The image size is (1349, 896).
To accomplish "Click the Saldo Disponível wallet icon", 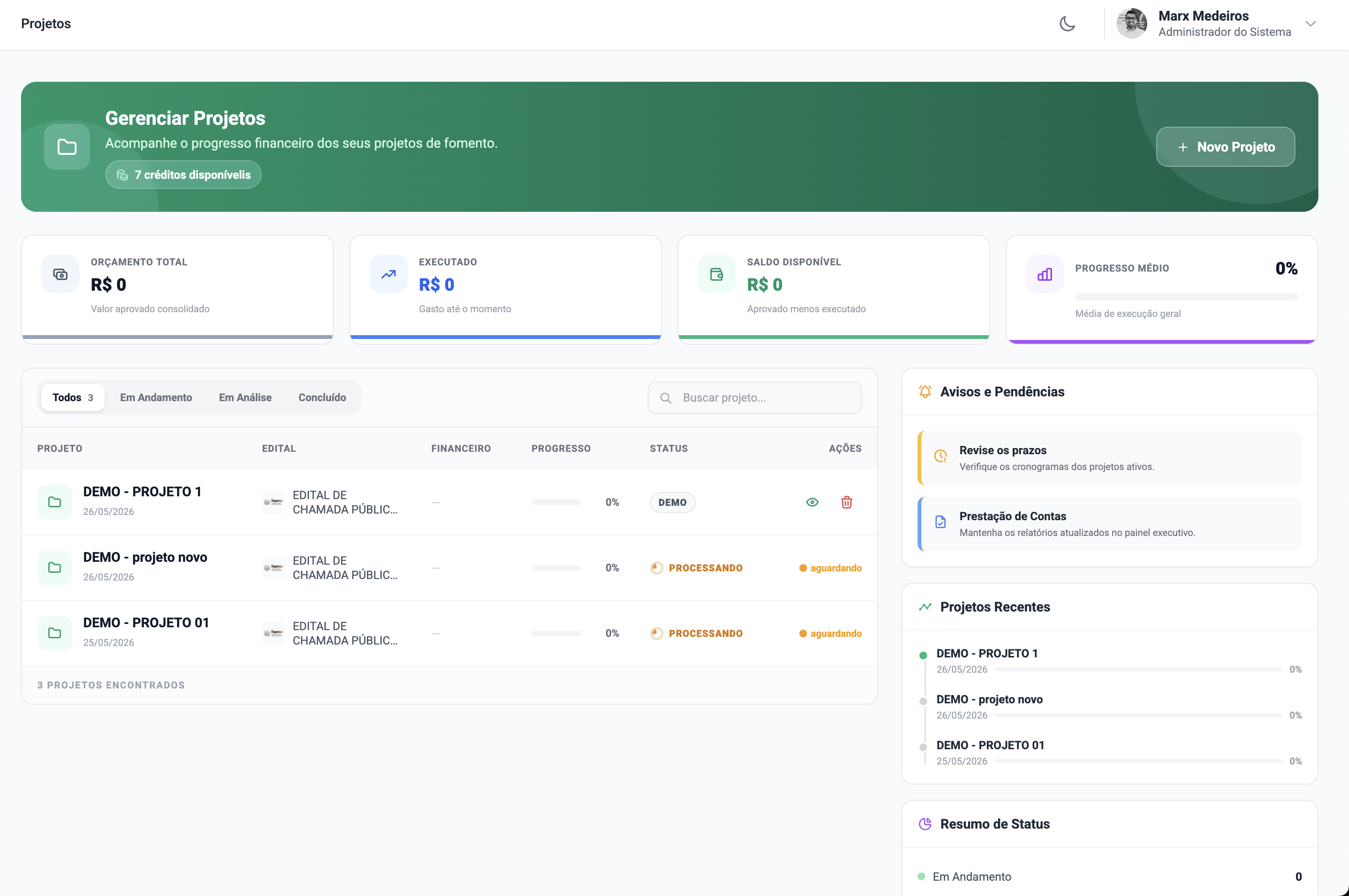I will point(716,274).
